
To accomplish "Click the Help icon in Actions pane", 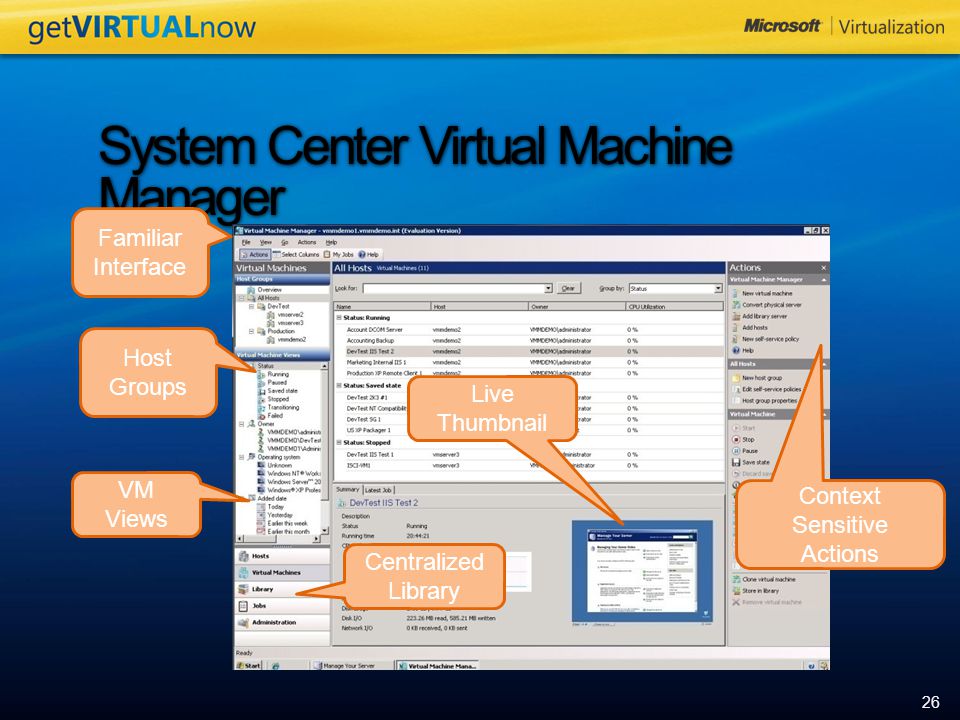I will point(736,350).
